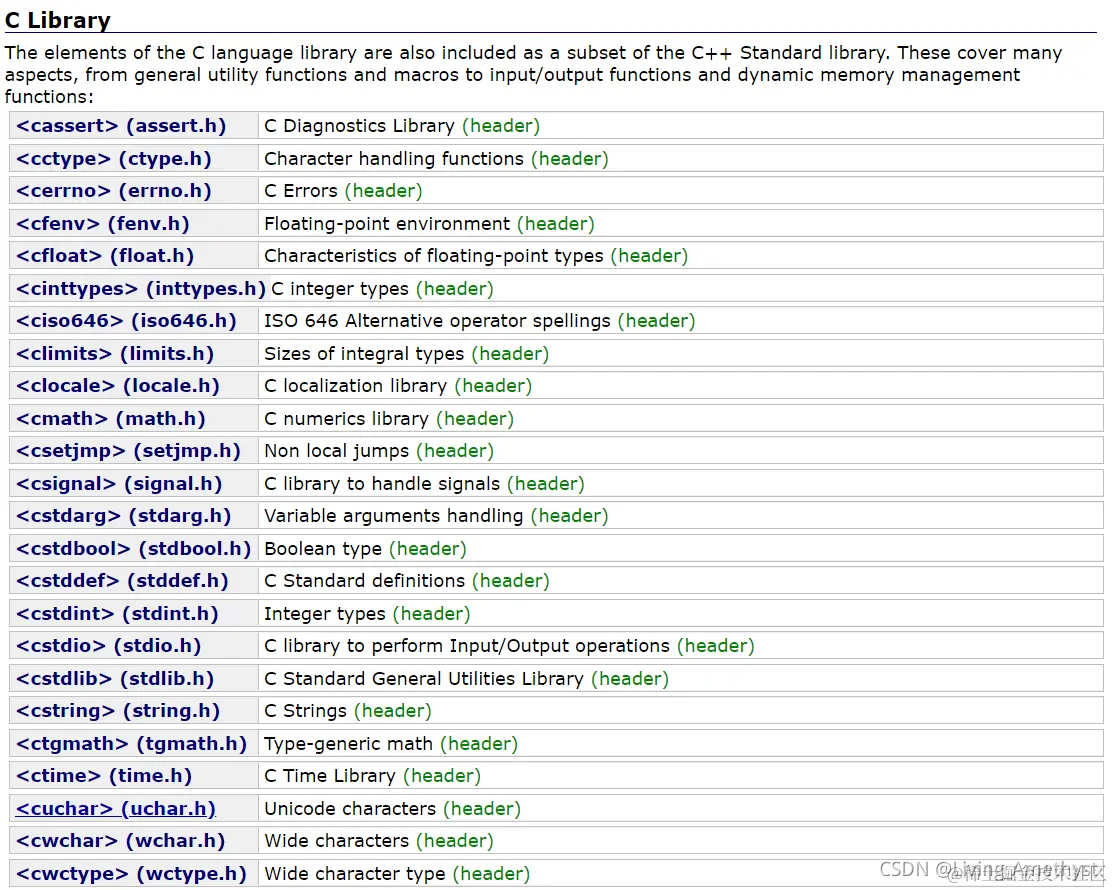Open the <cmath> (math.h) header link

tap(111, 419)
